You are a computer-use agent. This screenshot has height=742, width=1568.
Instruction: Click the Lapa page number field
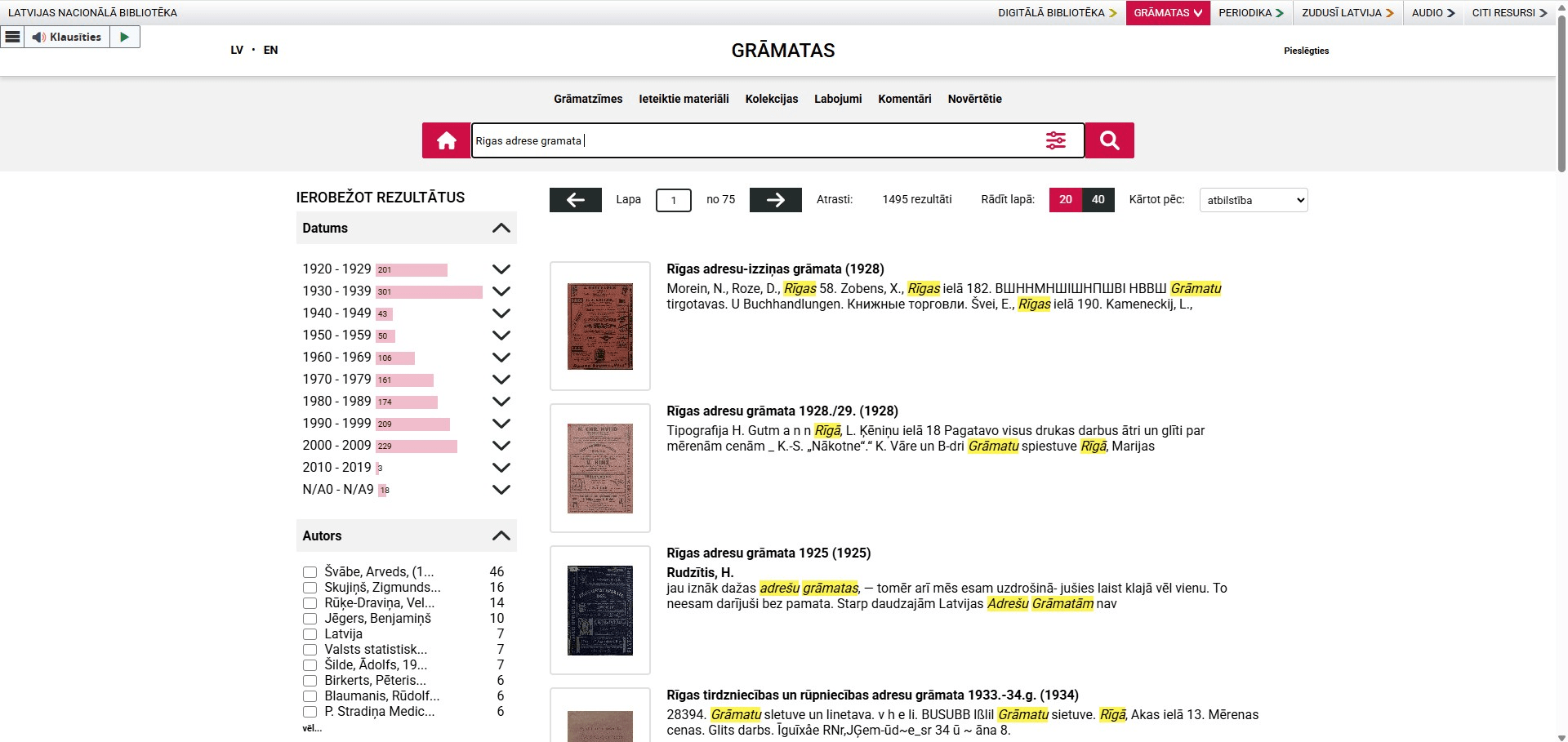[x=674, y=200]
